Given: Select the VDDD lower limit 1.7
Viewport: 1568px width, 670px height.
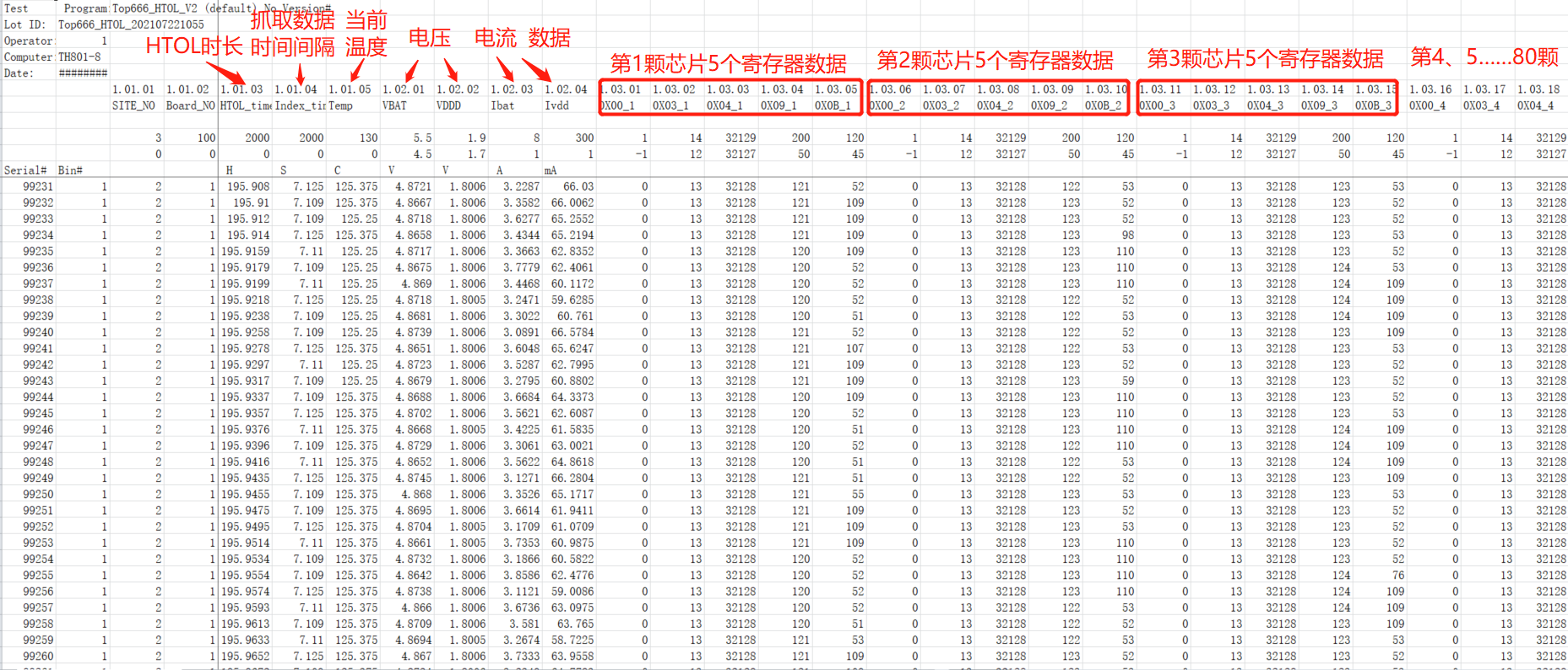Looking at the screenshot, I should 476,154.
